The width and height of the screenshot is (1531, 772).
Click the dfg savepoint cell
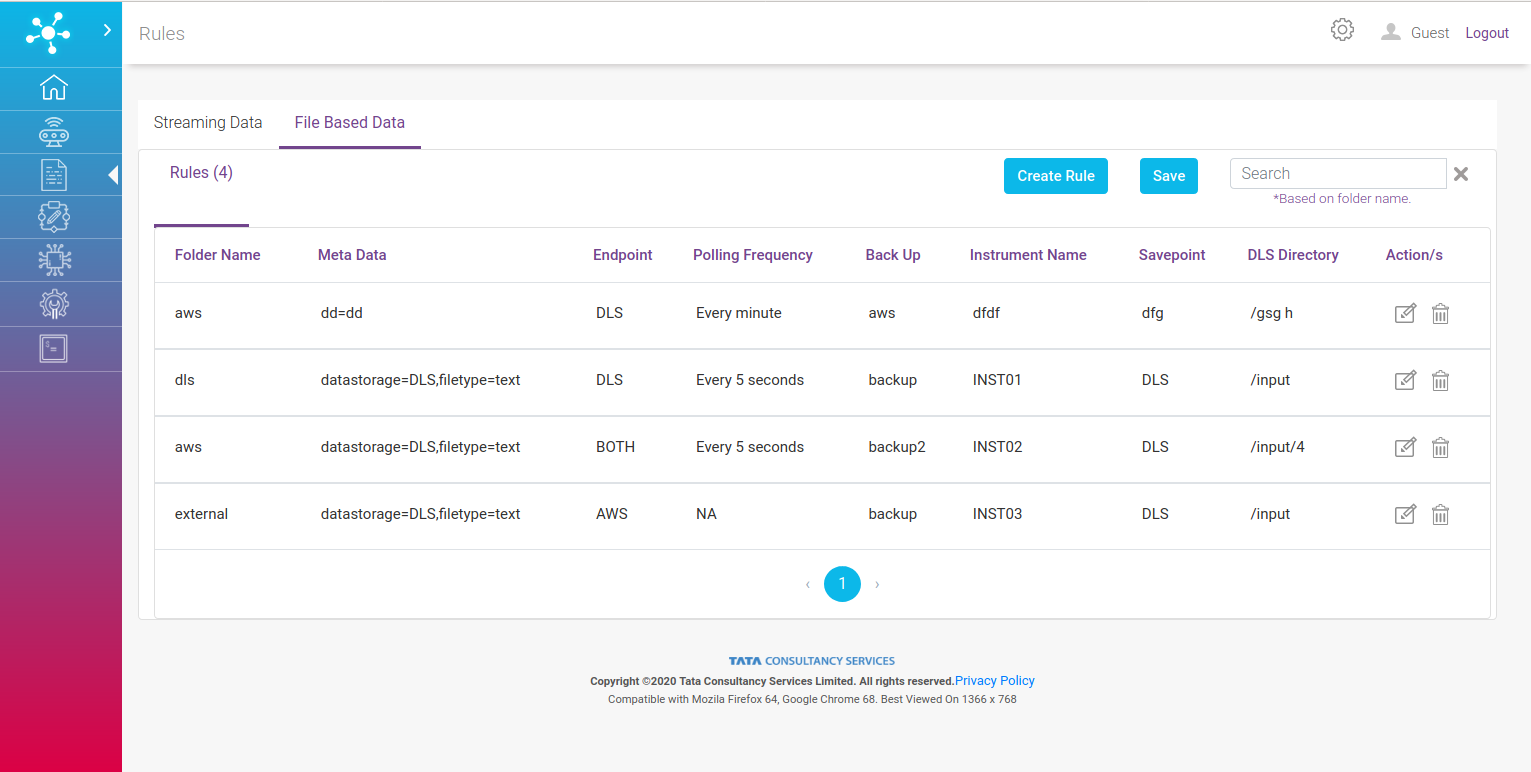point(1153,313)
